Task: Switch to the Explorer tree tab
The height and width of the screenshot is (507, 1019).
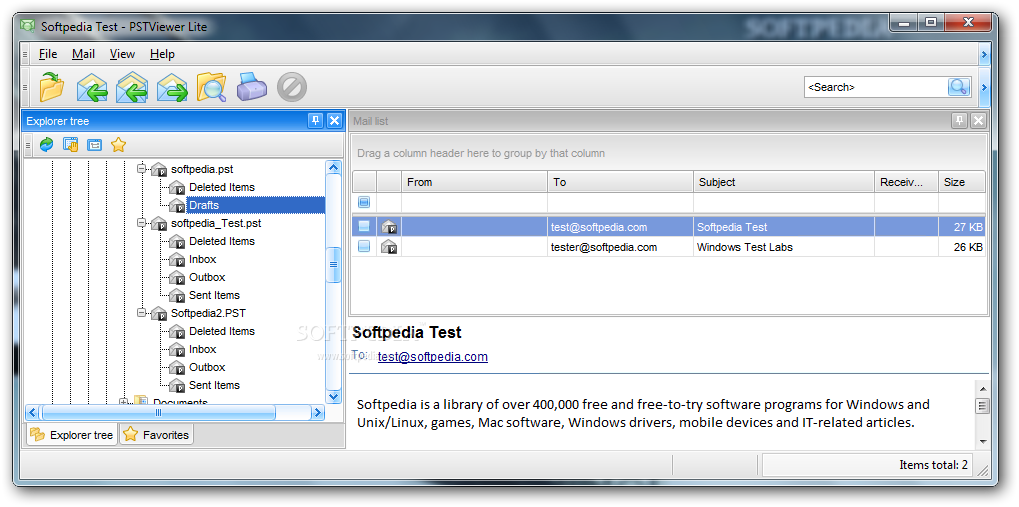Action: click(72, 435)
